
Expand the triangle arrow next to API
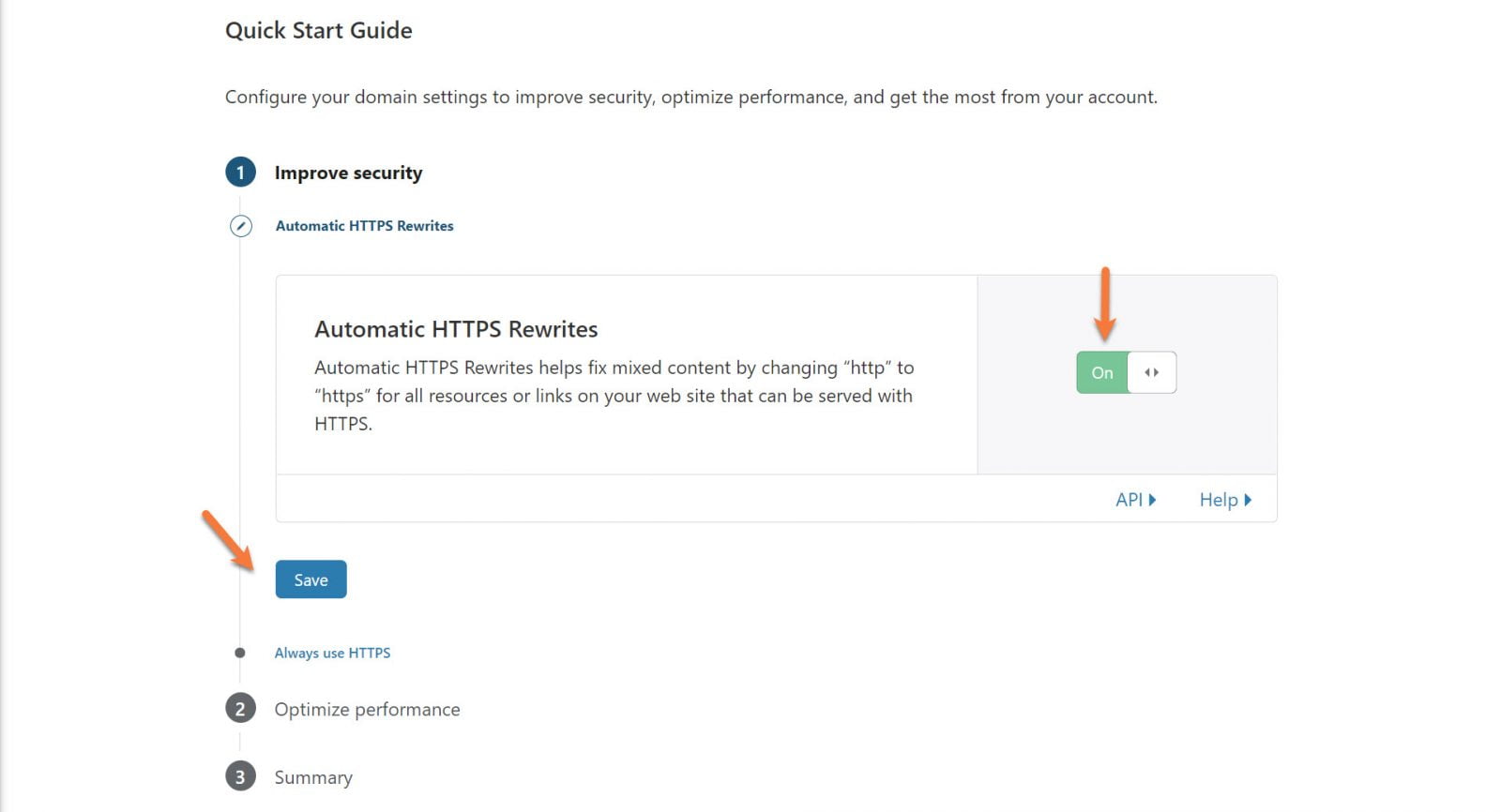coord(1153,500)
